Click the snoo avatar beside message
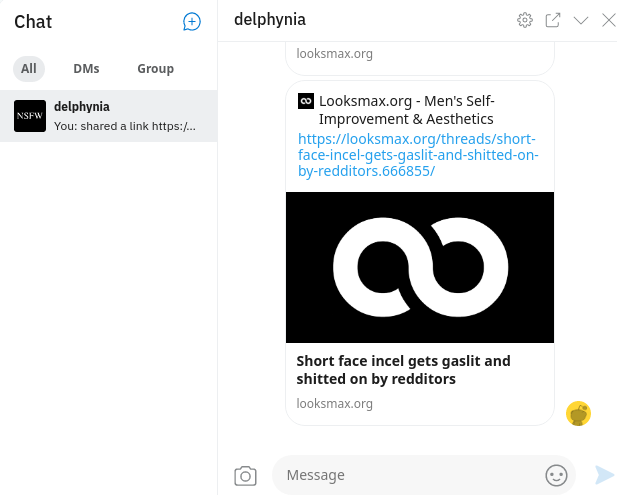This screenshot has height=495, width=617. 578,413
